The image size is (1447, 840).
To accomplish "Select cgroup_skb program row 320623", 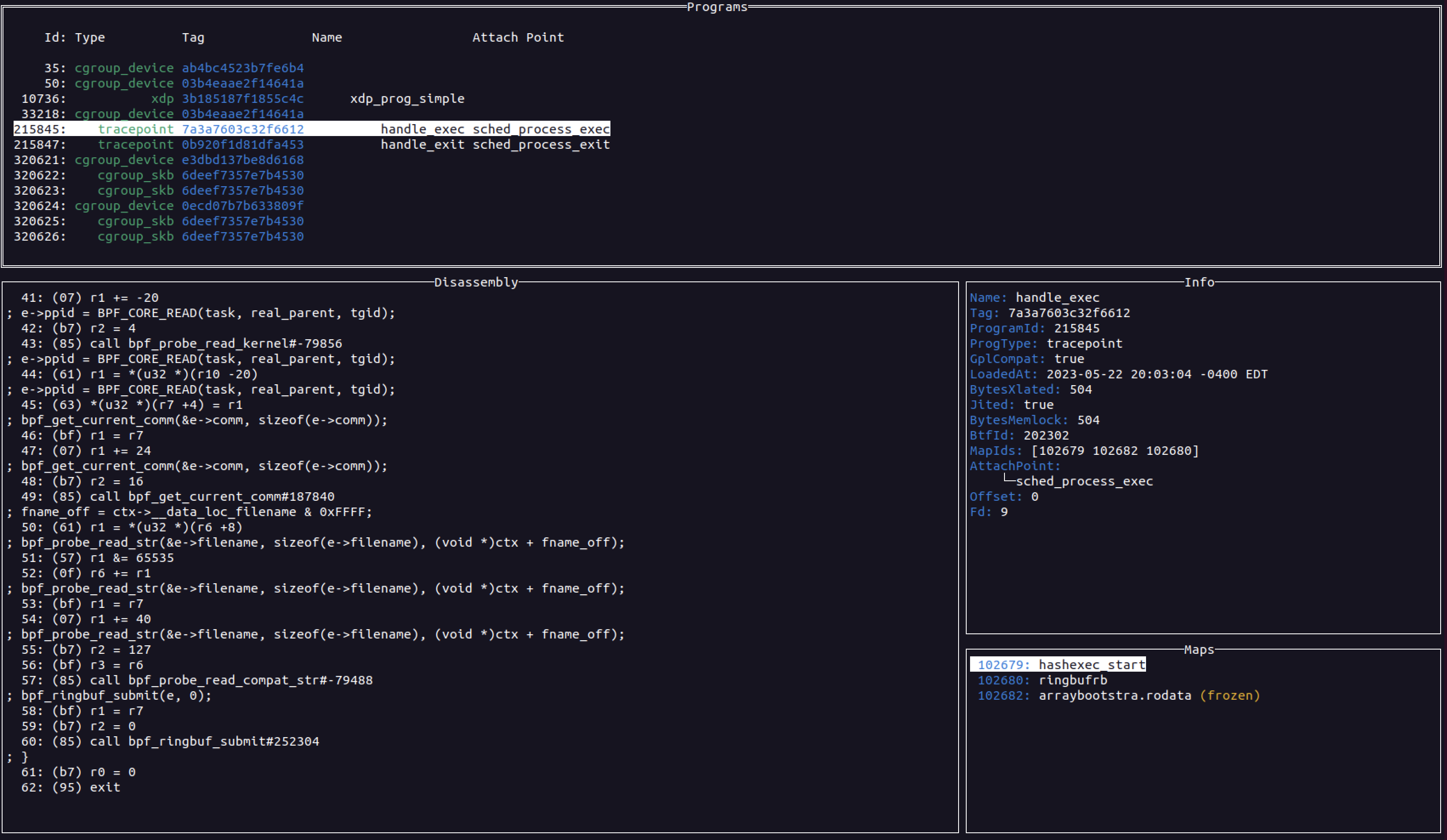I will [x=159, y=190].
